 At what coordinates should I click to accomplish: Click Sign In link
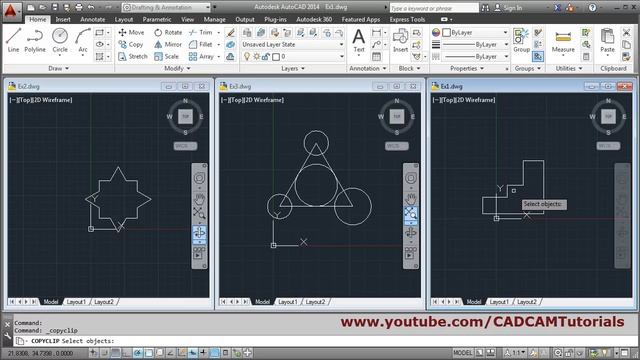pos(513,8)
